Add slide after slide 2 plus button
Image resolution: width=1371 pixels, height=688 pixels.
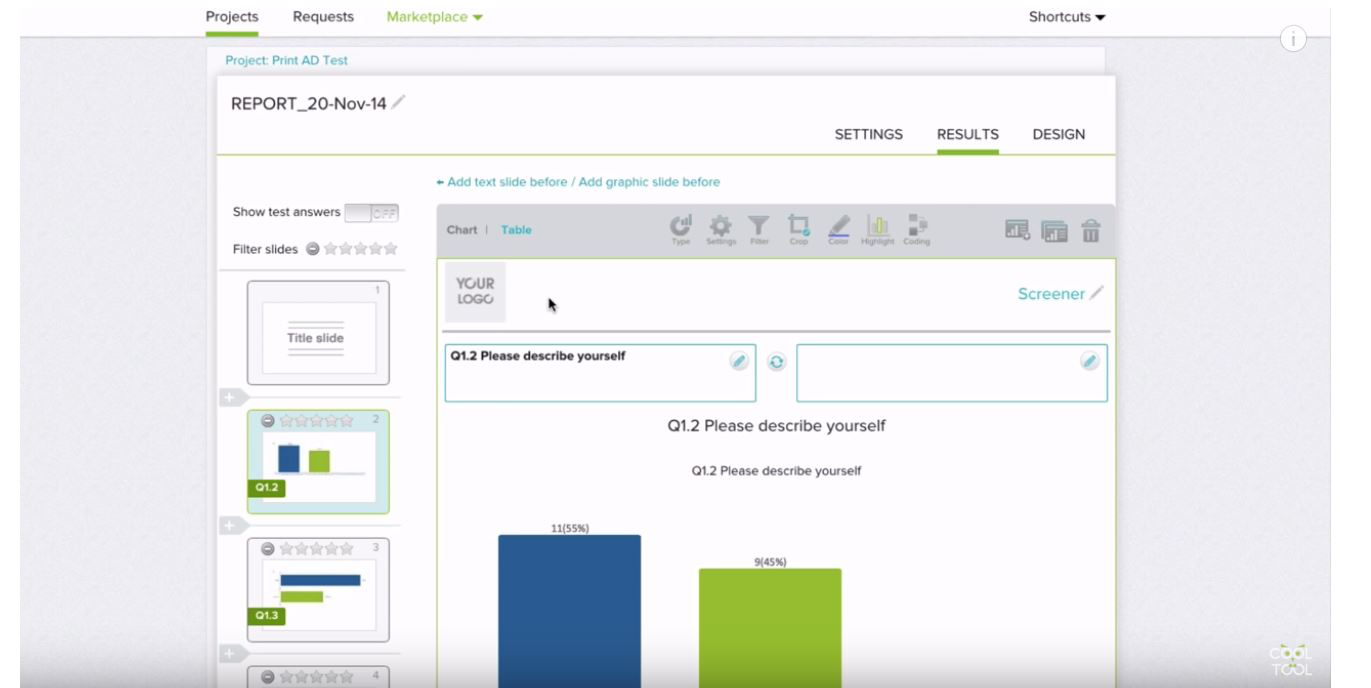[x=232, y=526]
